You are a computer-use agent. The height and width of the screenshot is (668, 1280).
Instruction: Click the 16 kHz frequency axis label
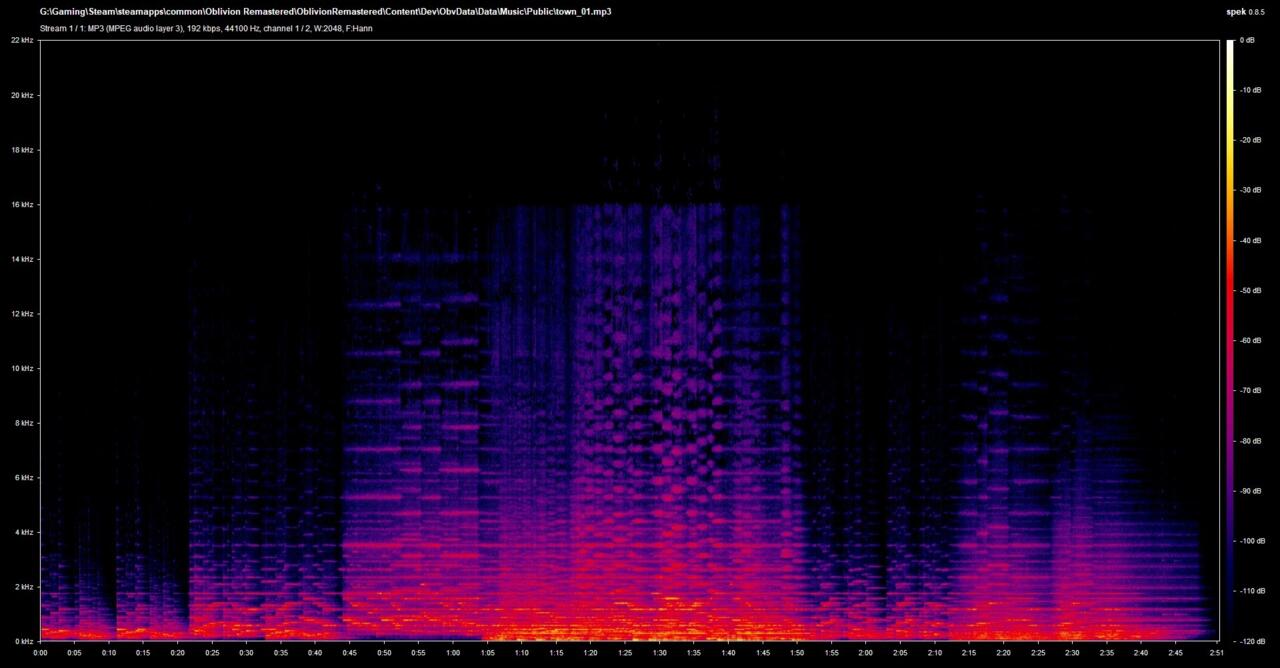point(23,204)
